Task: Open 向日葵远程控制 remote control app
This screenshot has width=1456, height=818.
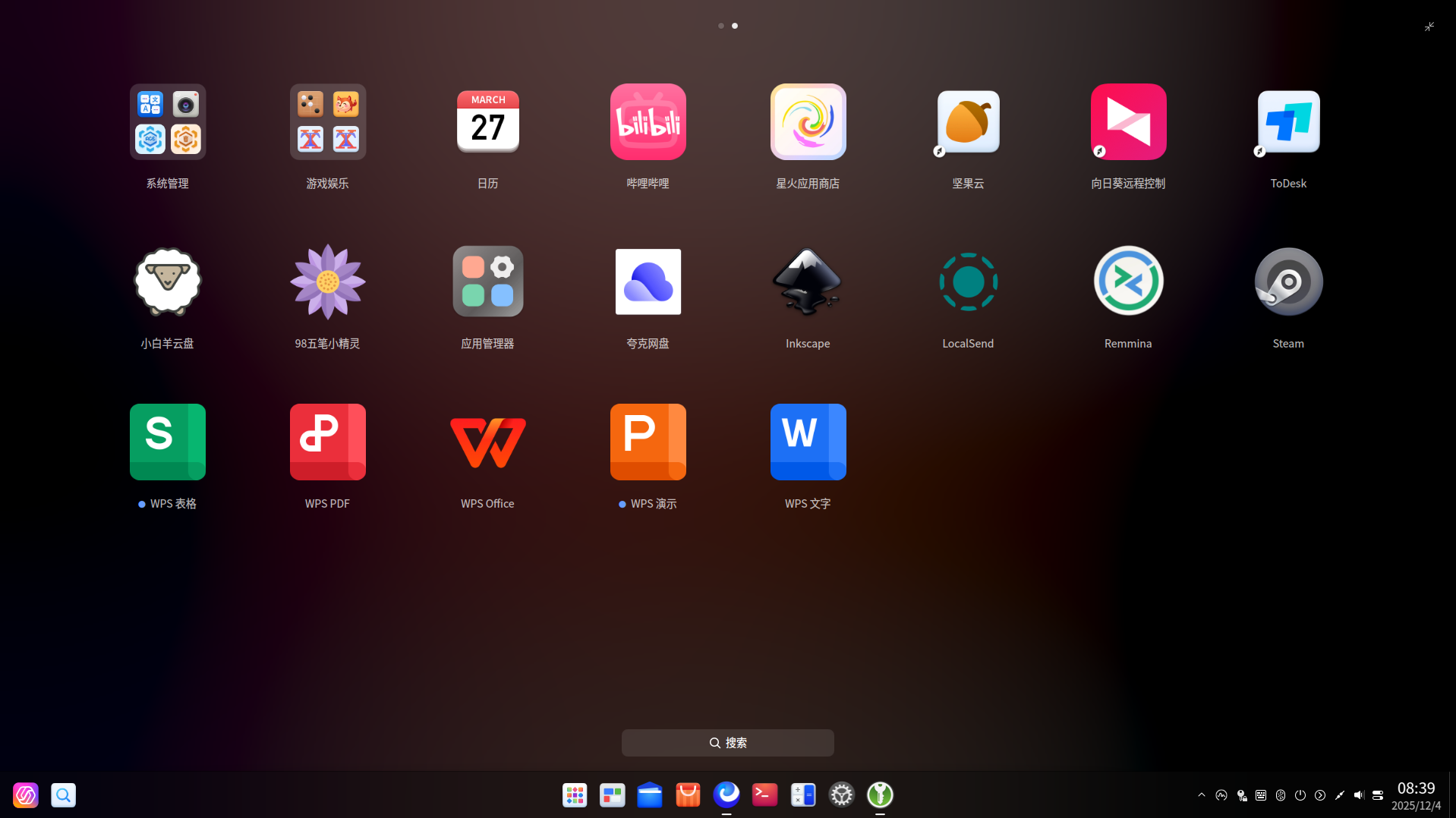Action: click(x=1129, y=121)
